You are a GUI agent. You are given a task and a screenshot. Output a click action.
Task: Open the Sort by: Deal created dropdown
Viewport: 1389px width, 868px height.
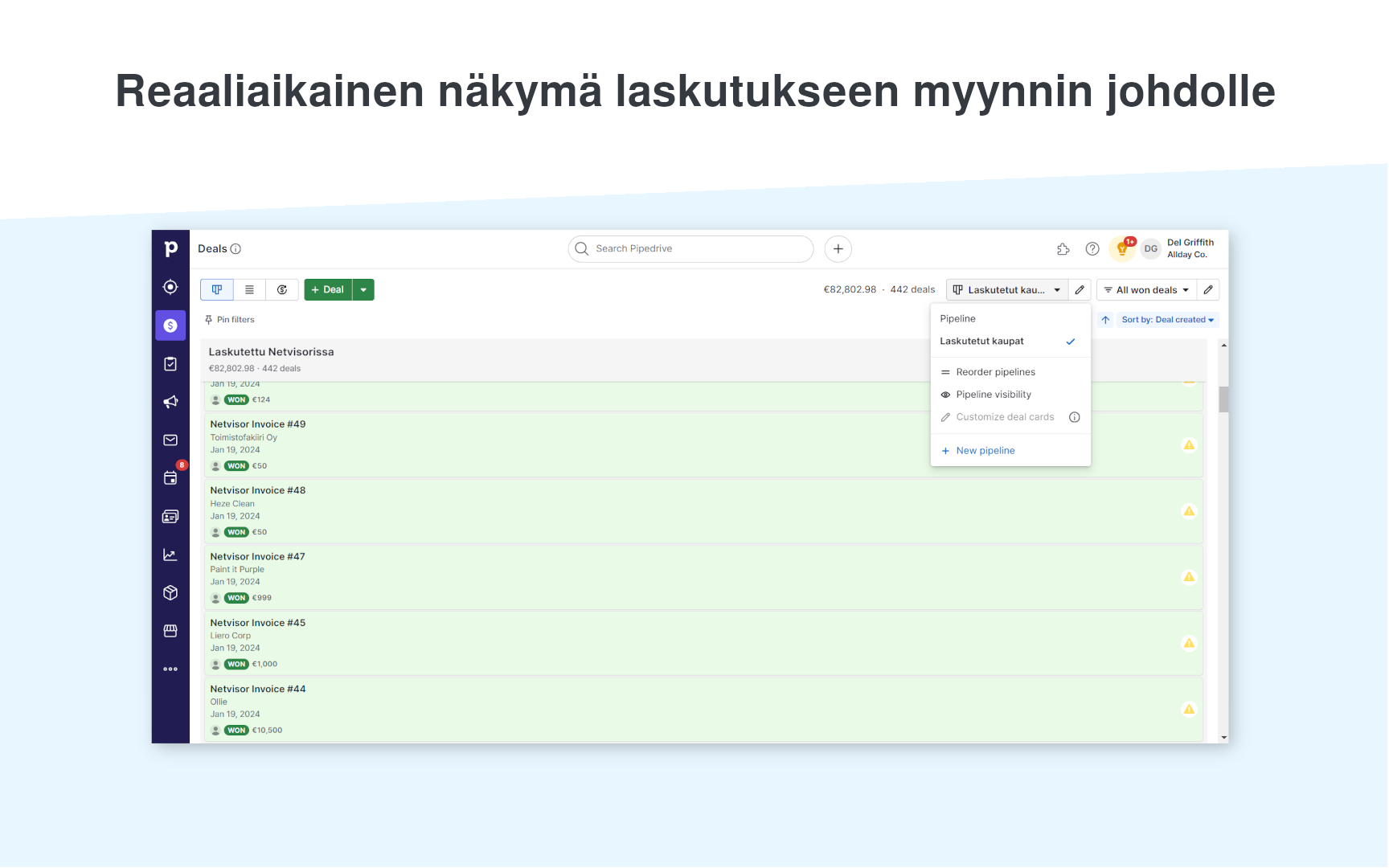click(x=1167, y=320)
